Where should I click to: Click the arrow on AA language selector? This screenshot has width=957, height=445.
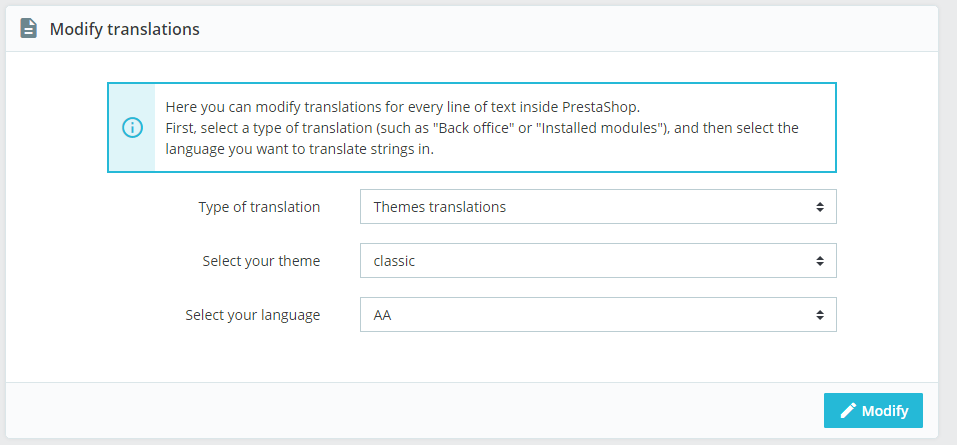(x=819, y=315)
